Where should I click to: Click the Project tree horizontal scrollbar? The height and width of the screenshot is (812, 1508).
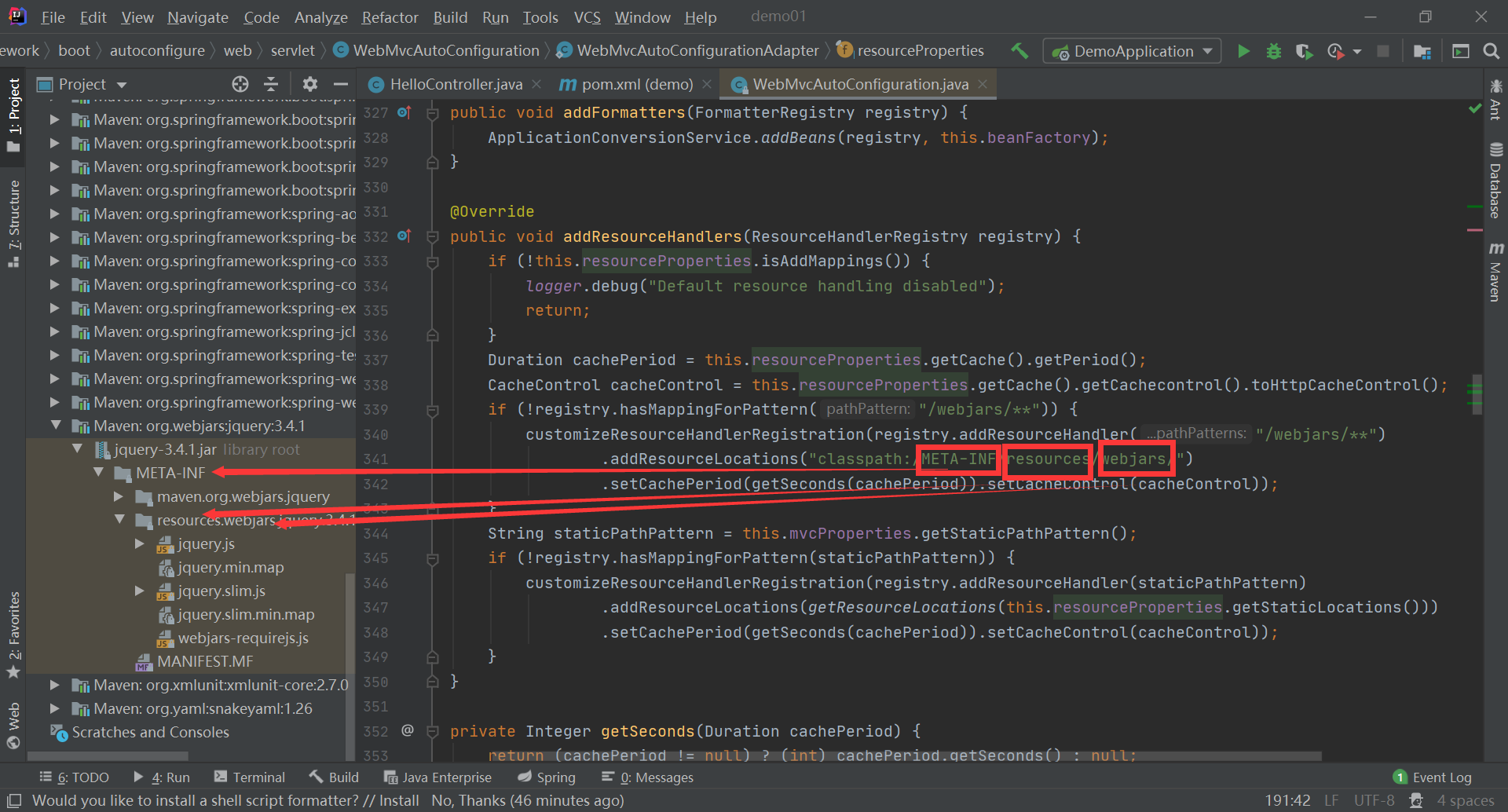click(108, 756)
